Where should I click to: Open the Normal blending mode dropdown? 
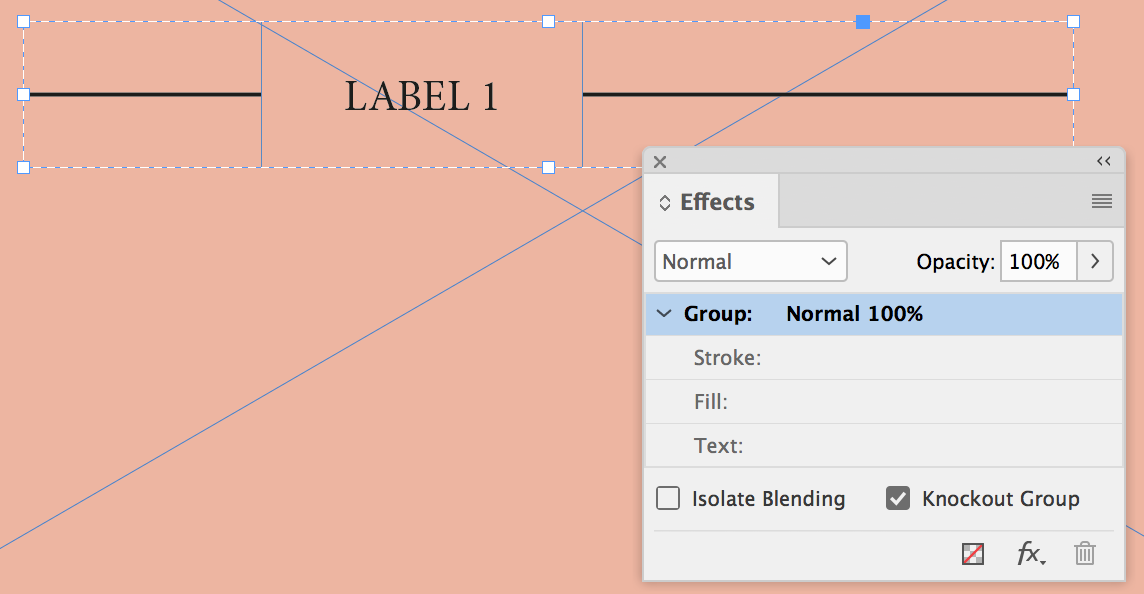pos(751,261)
